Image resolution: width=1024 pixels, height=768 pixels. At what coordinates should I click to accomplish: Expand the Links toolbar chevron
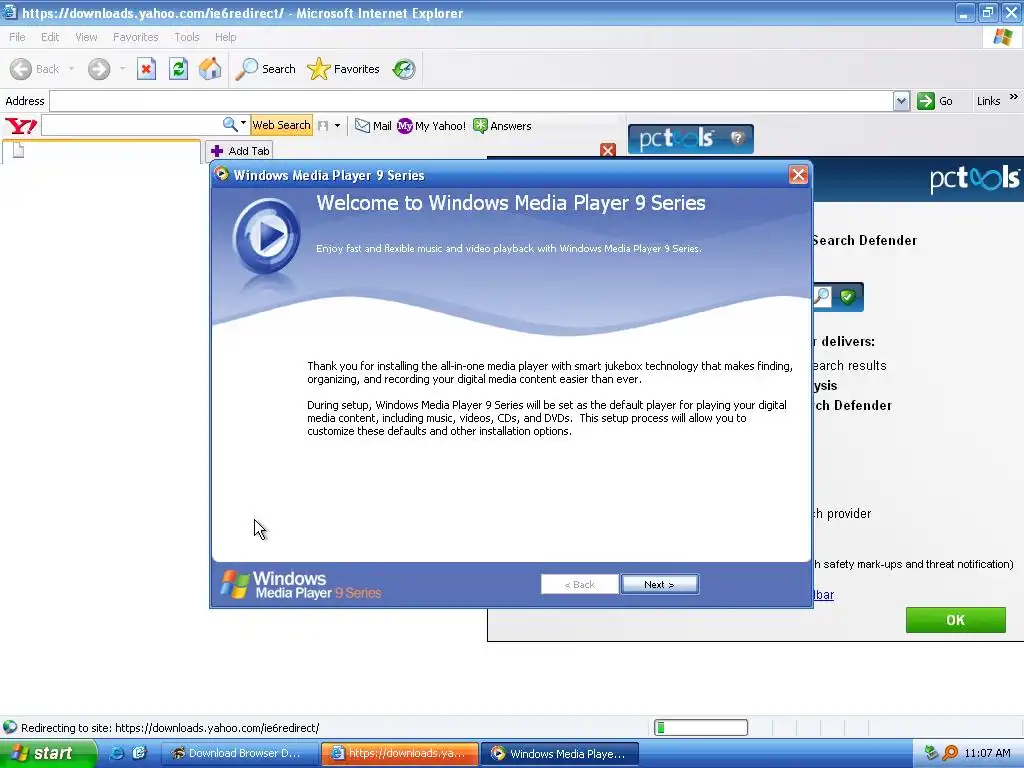click(1014, 97)
